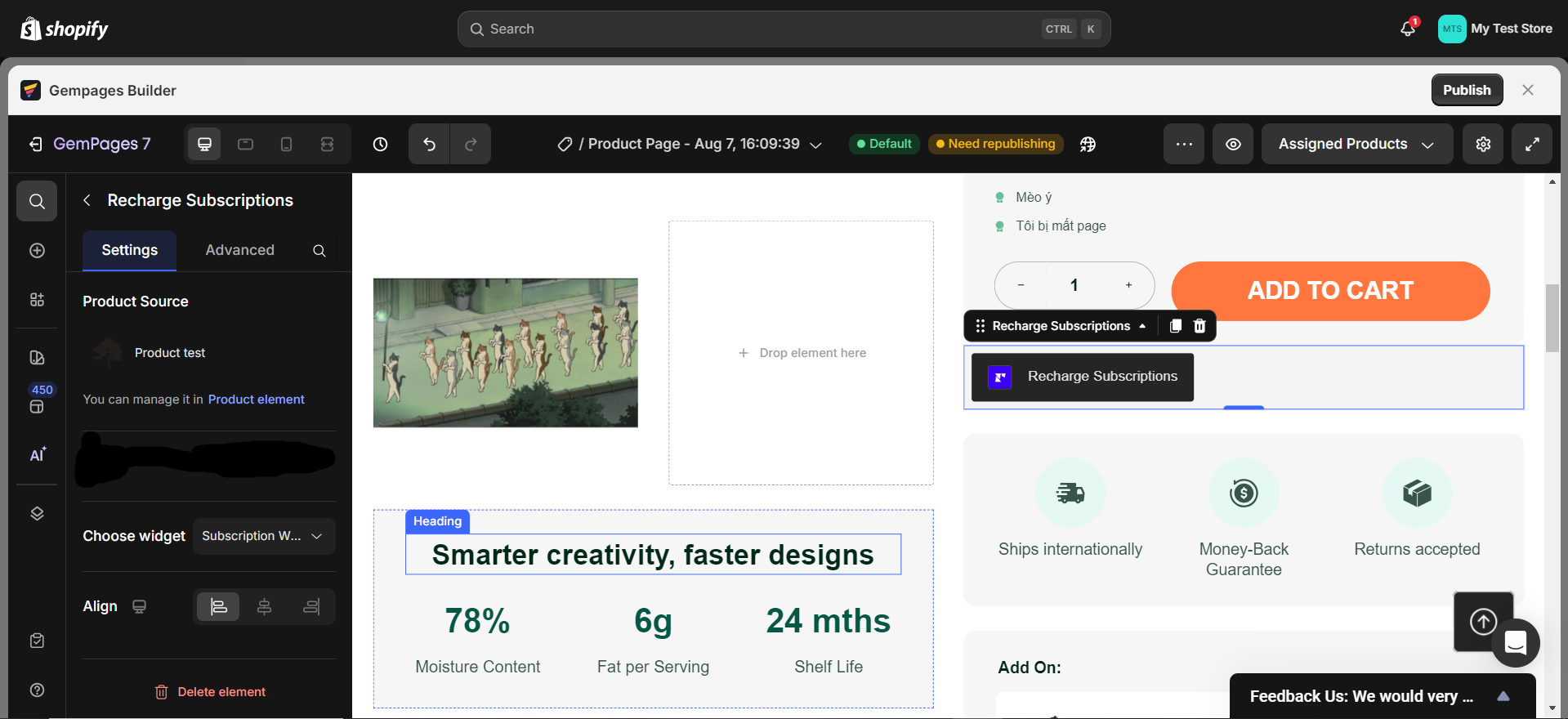This screenshot has height=719, width=1568.
Task: Open Shopify notifications bell
Action: click(x=1407, y=29)
